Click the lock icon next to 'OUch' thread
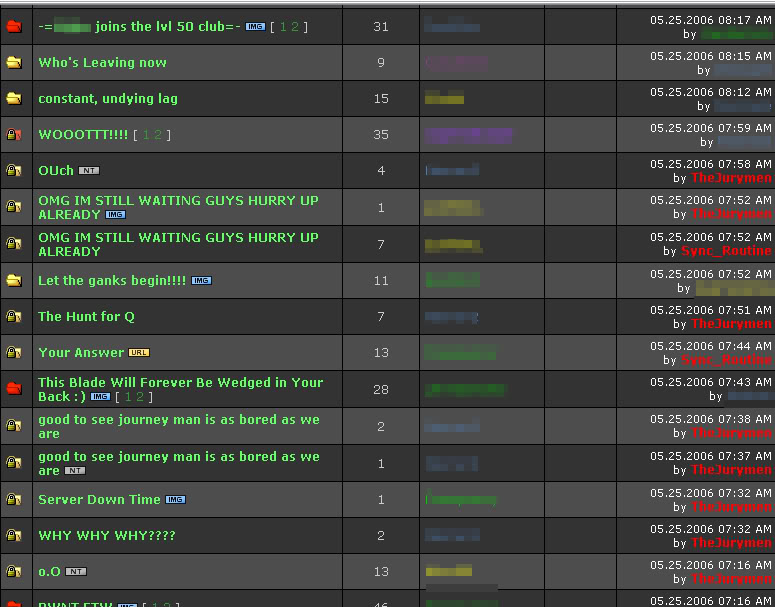Screen dimensions: 775x607 (x=14, y=171)
